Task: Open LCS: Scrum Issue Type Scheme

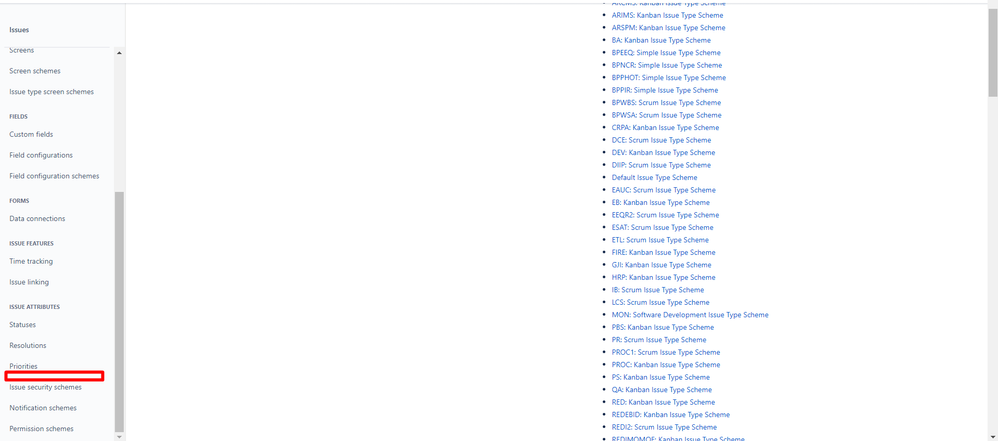Action: click(661, 302)
